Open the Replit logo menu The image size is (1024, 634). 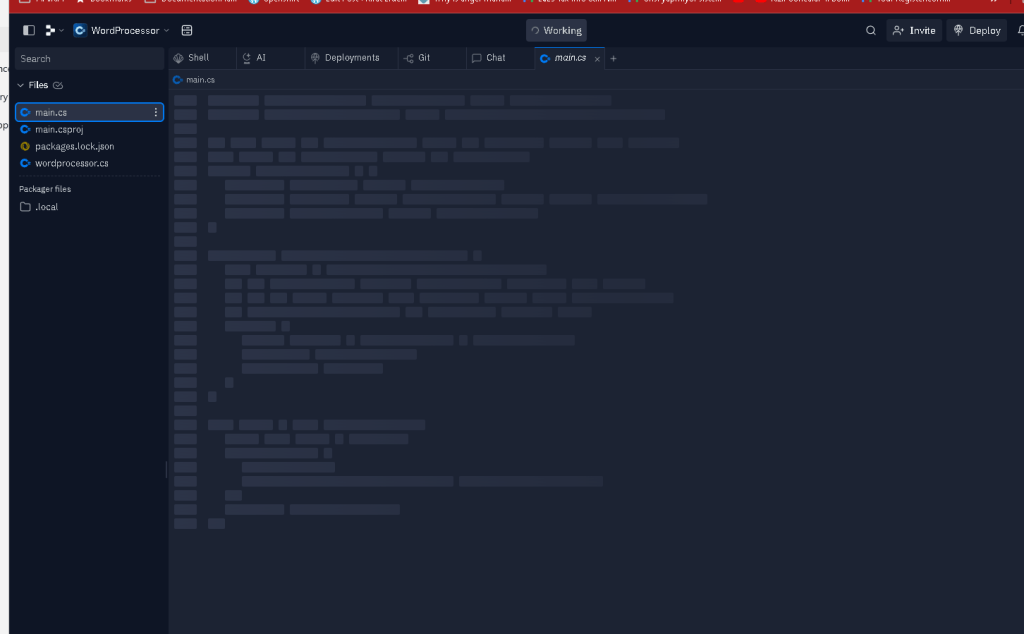pyautogui.click(x=54, y=30)
